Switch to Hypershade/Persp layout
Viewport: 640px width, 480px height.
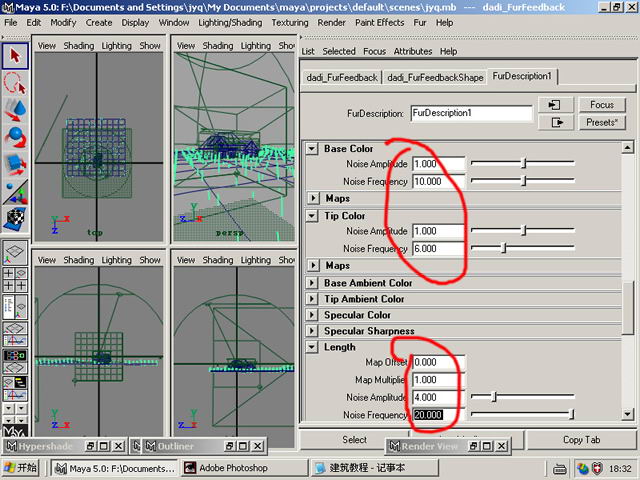[15, 361]
